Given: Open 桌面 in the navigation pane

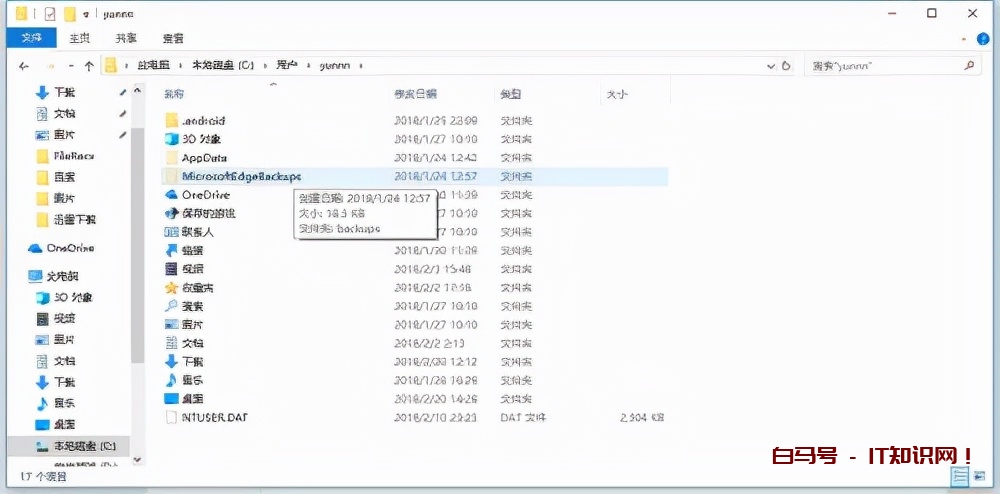Looking at the screenshot, I should coord(55,424).
